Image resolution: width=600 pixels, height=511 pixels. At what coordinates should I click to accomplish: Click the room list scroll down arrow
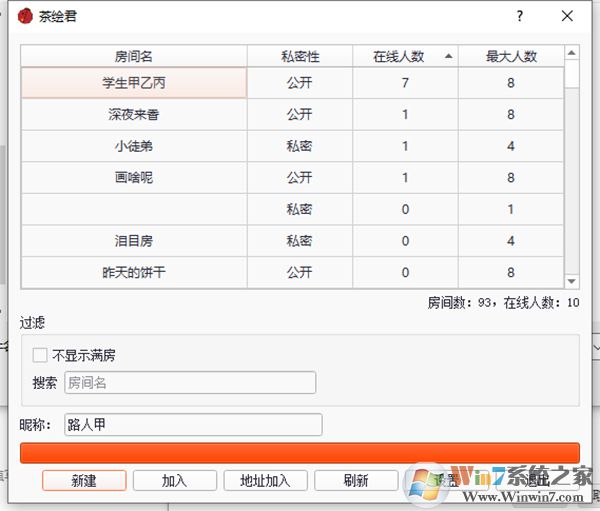[x=572, y=282]
